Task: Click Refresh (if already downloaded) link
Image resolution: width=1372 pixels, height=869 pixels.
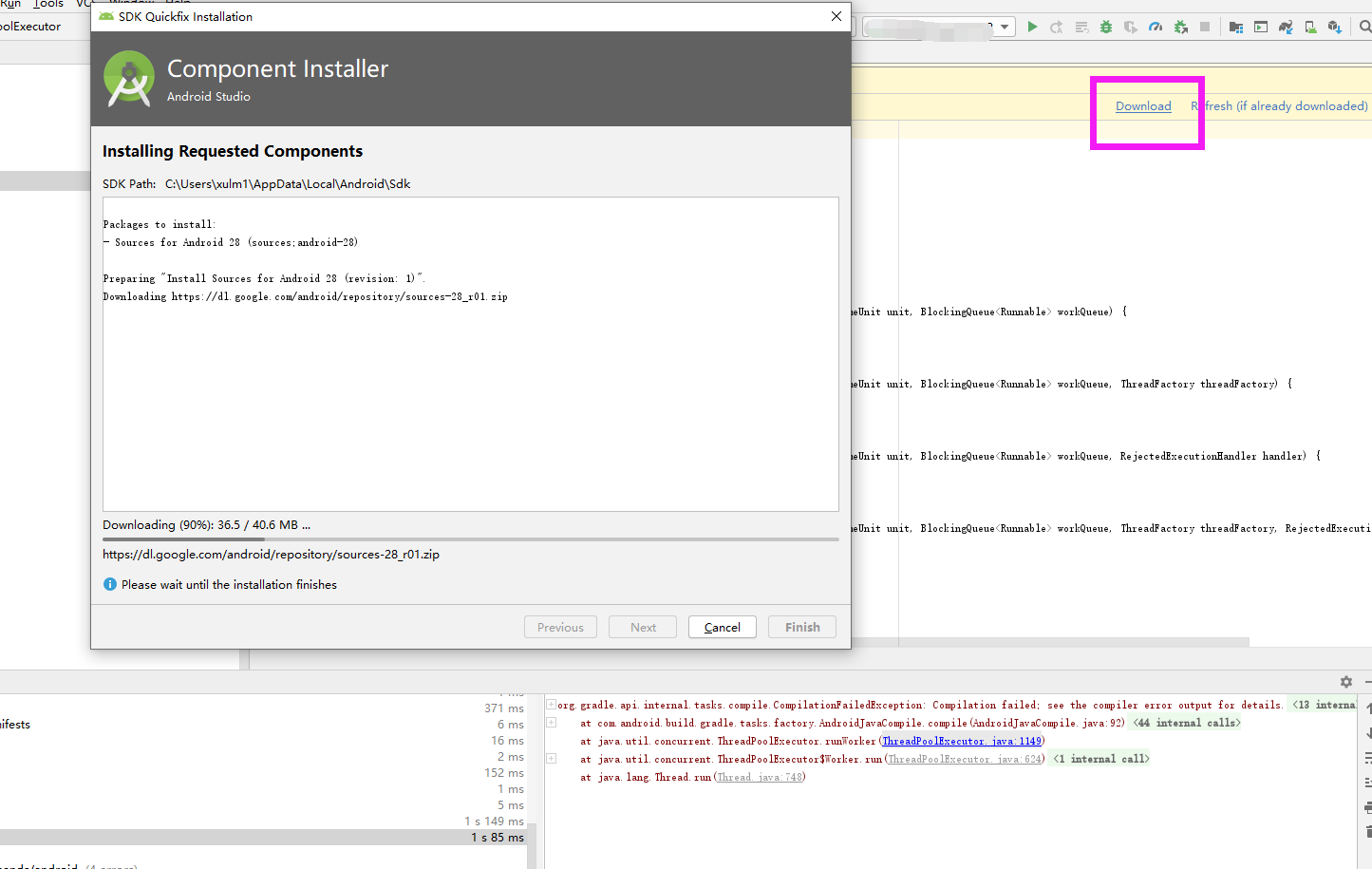Action: [1279, 106]
